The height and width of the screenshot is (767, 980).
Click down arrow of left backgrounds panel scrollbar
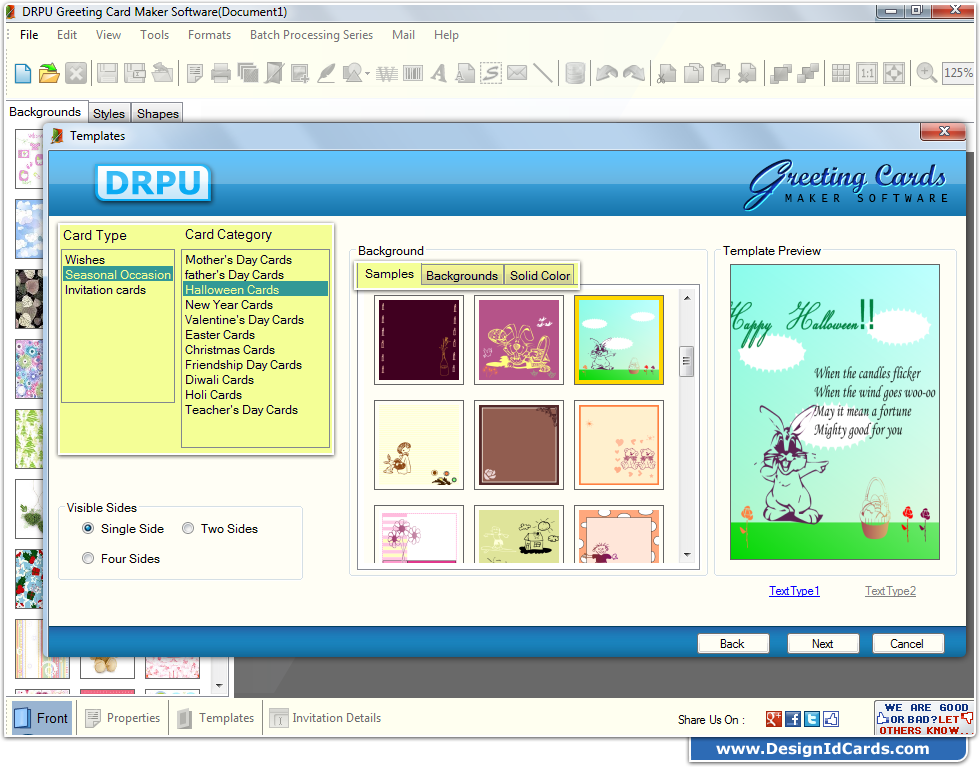219,686
